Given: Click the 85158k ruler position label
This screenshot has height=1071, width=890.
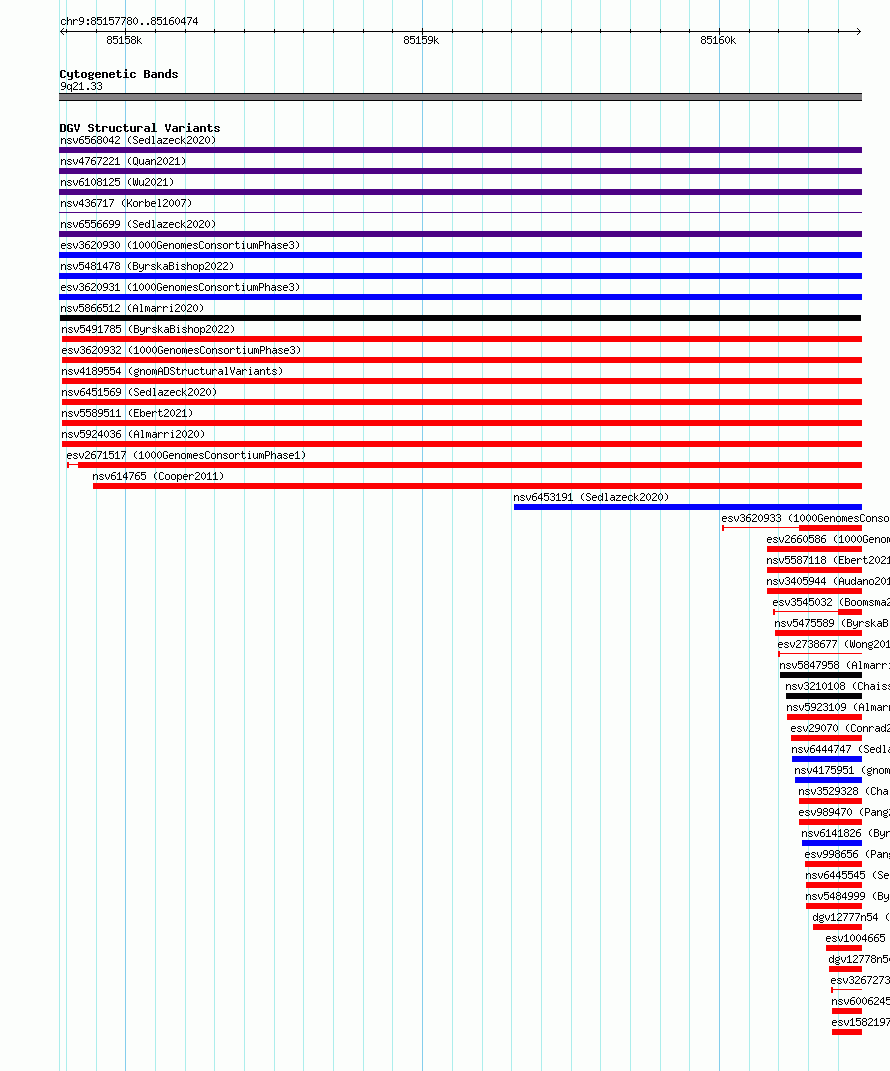Looking at the screenshot, I should pyautogui.click(x=124, y=40).
